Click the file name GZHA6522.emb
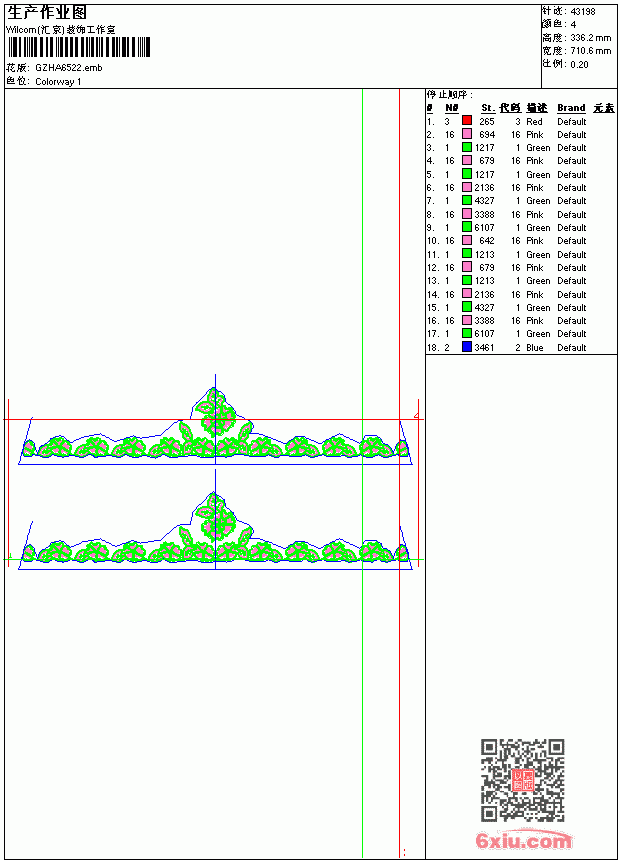Image resolution: width=620 pixels, height=860 pixels. pos(69,68)
